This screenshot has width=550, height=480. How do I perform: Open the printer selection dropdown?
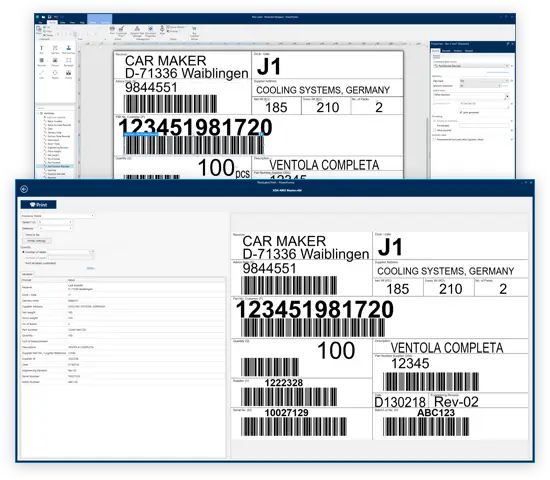pyautogui.click(x=58, y=216)
